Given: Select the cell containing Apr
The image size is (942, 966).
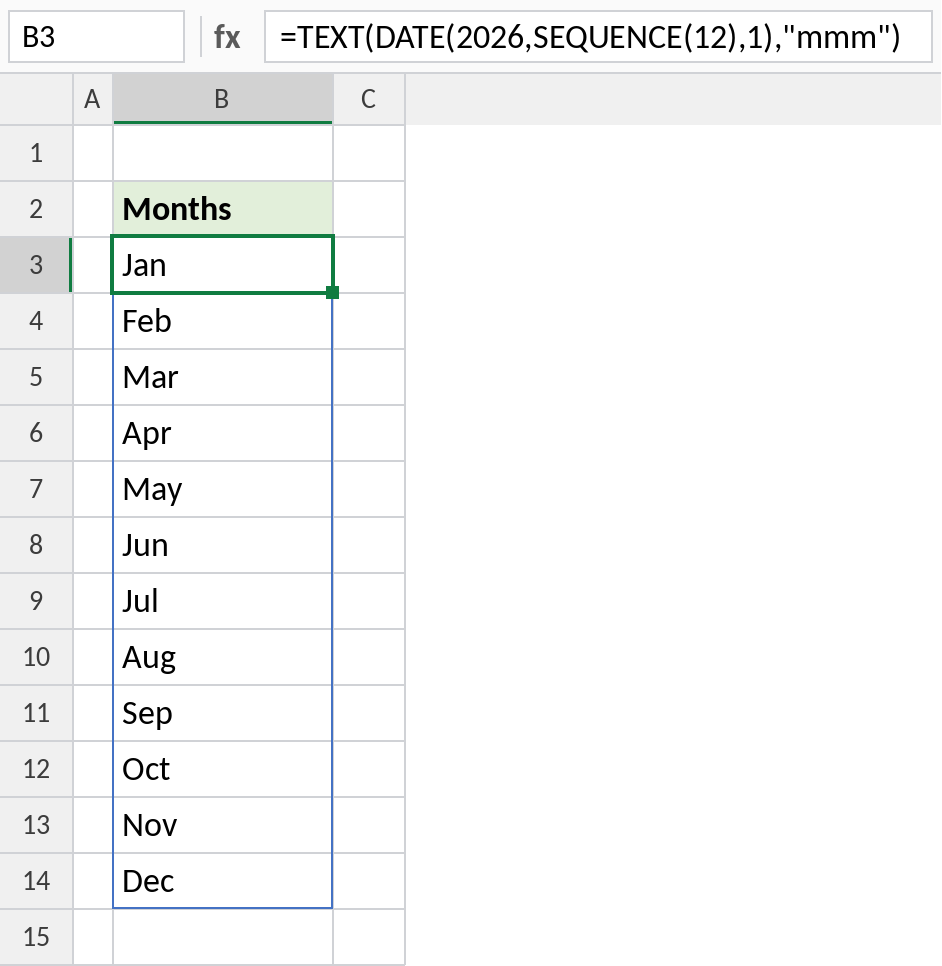Looking at the screenshot, I should point(222,433).
